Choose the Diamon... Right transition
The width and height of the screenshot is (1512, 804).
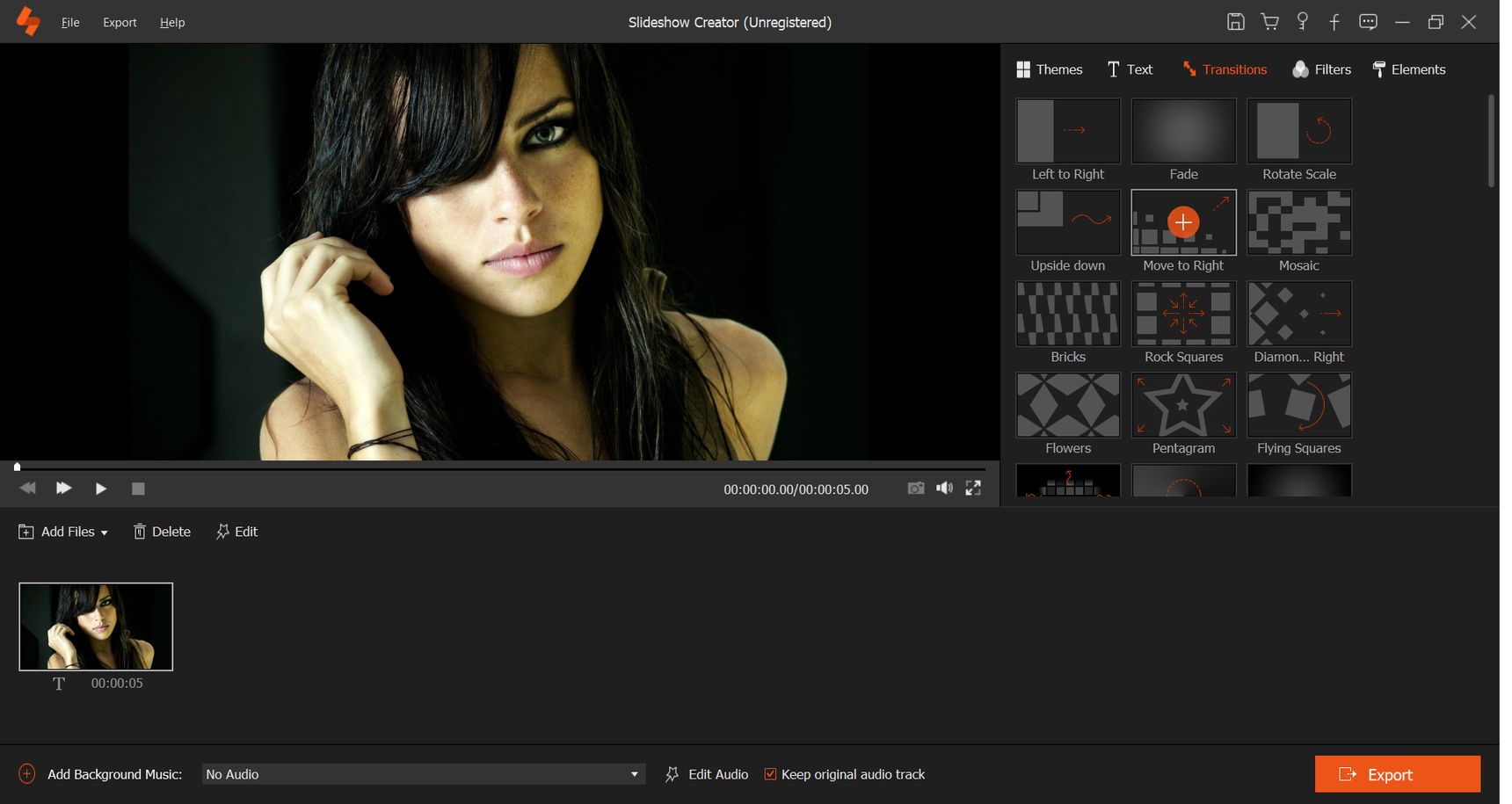[x=1299, y=314]
